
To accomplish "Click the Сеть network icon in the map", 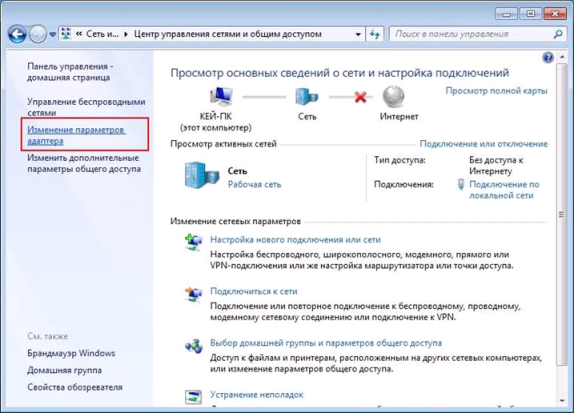I will click(x=307, y=97).
